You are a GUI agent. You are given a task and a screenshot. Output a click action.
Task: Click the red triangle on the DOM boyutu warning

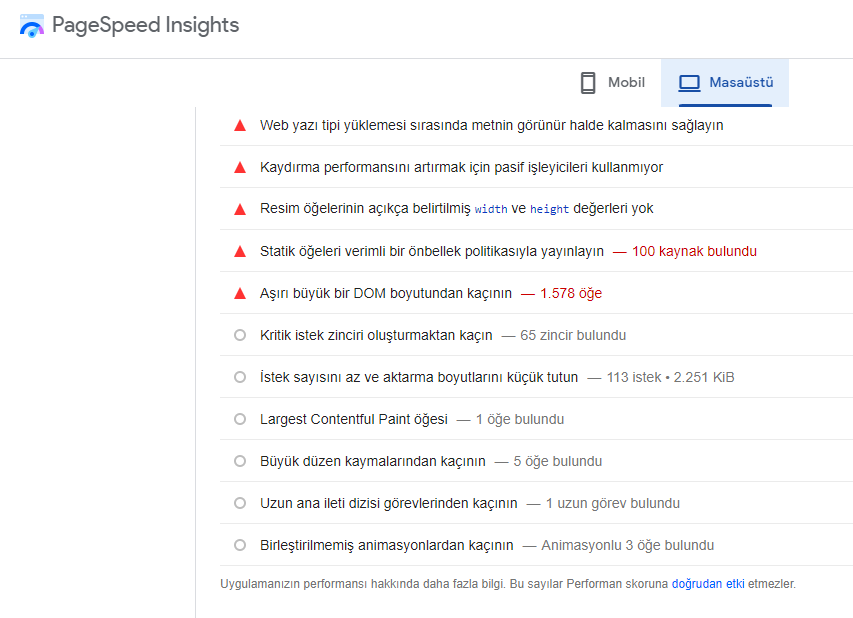click(x=239, y=293)
